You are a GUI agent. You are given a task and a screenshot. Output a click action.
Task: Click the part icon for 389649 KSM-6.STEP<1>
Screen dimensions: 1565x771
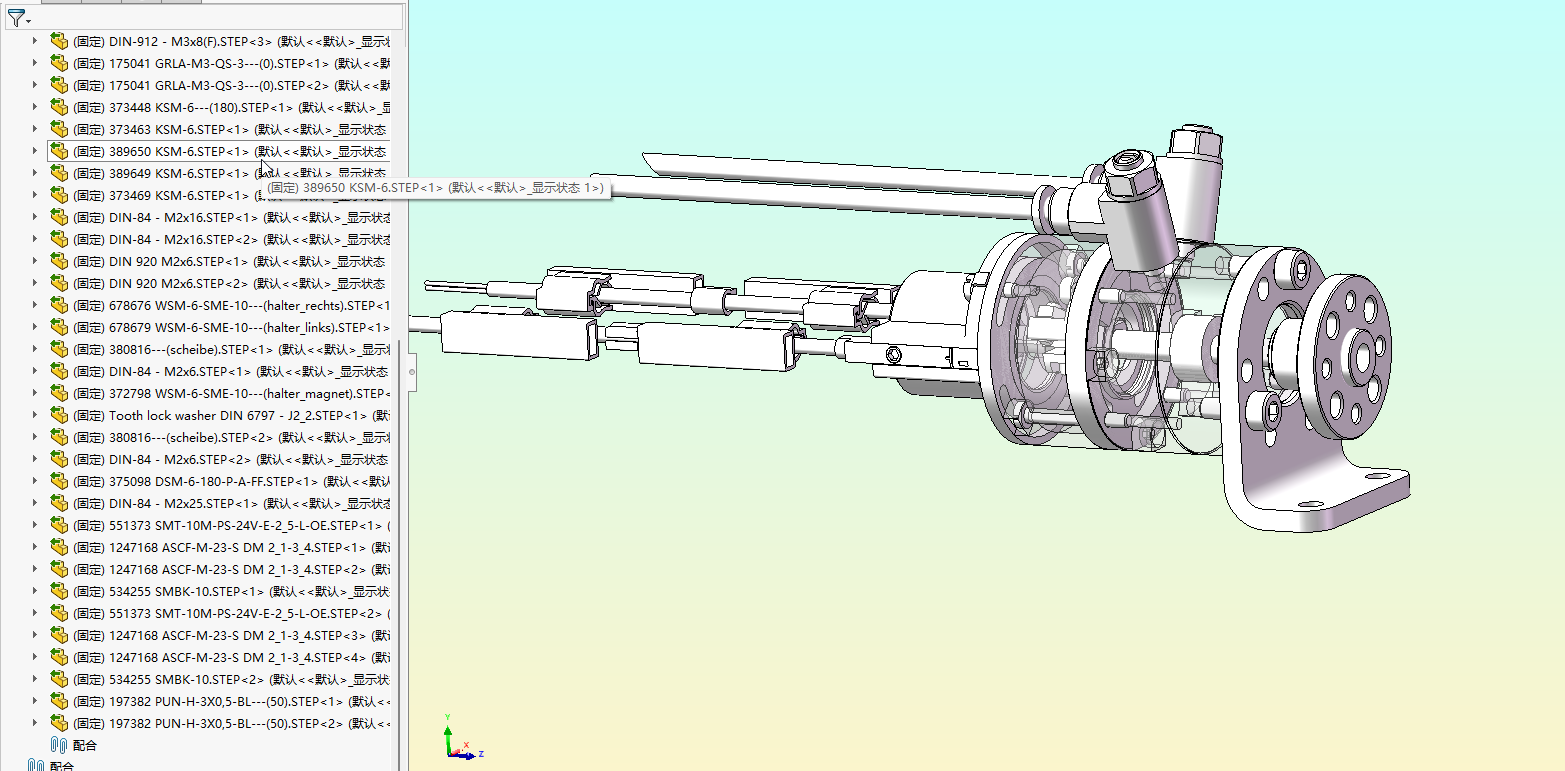(x=59, y=173)
